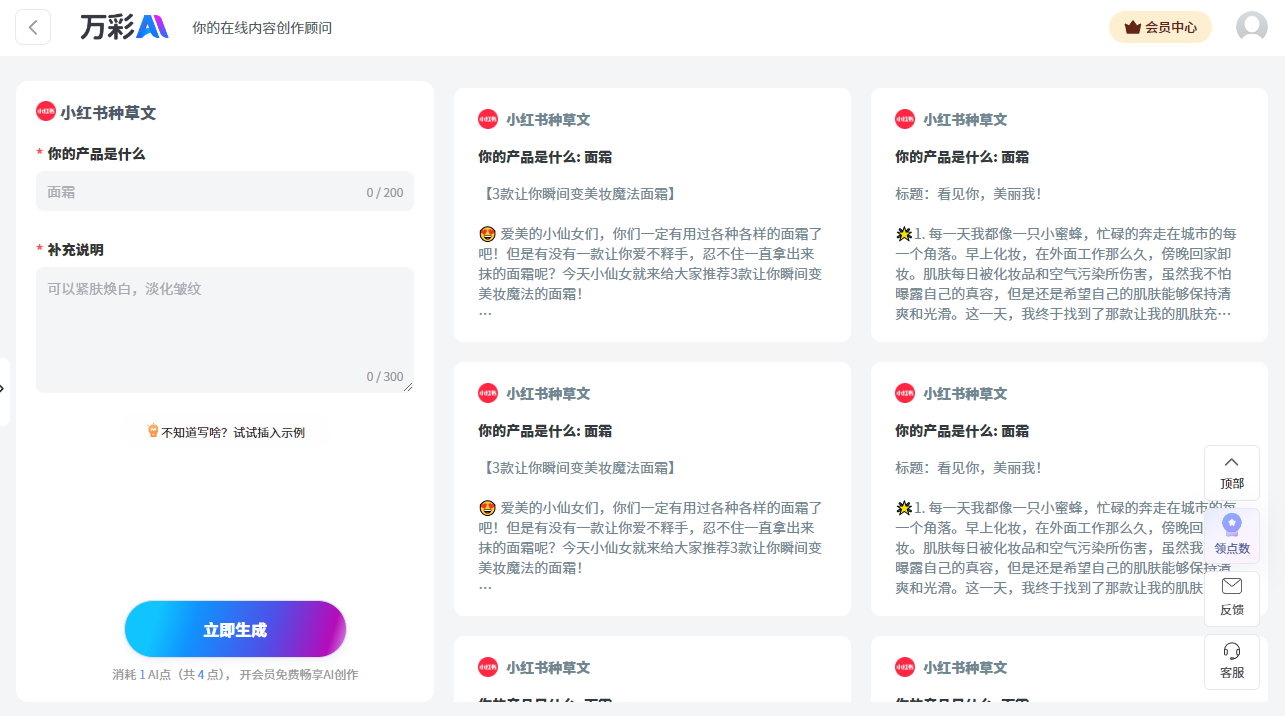Click the tagline 你的在线内容创作顾问
1285x716 pixels.
[x=262, y=28]
